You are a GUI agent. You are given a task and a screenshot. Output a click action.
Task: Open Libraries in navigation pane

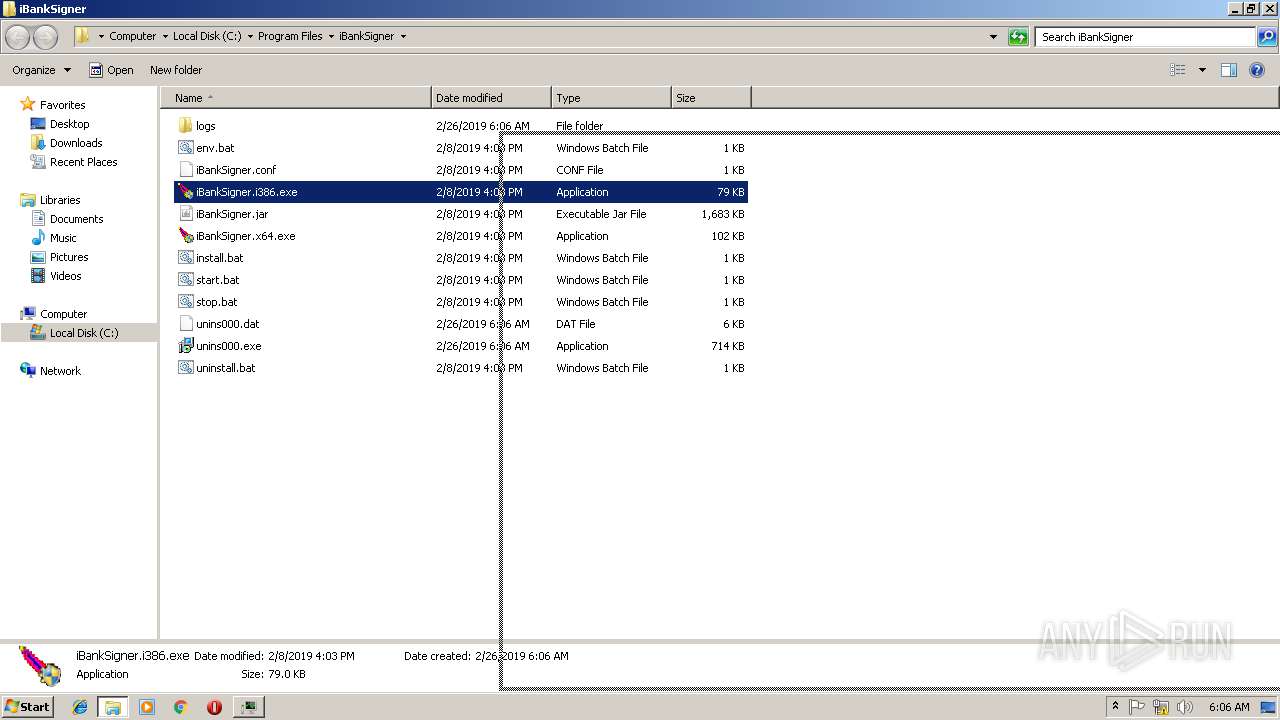pos(60,200)
